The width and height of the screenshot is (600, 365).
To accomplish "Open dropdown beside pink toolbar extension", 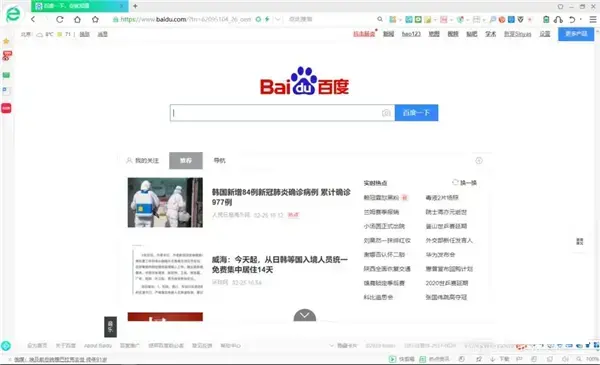I will click(452, 19).
